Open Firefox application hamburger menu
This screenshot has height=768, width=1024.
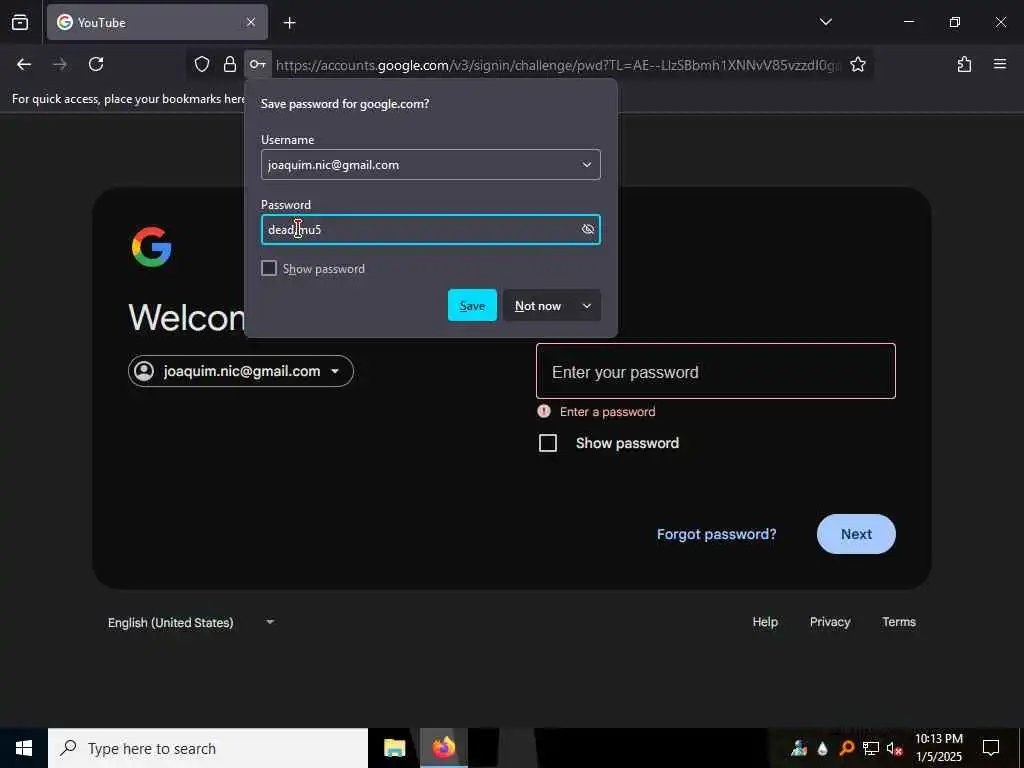tap(1000, 64)
